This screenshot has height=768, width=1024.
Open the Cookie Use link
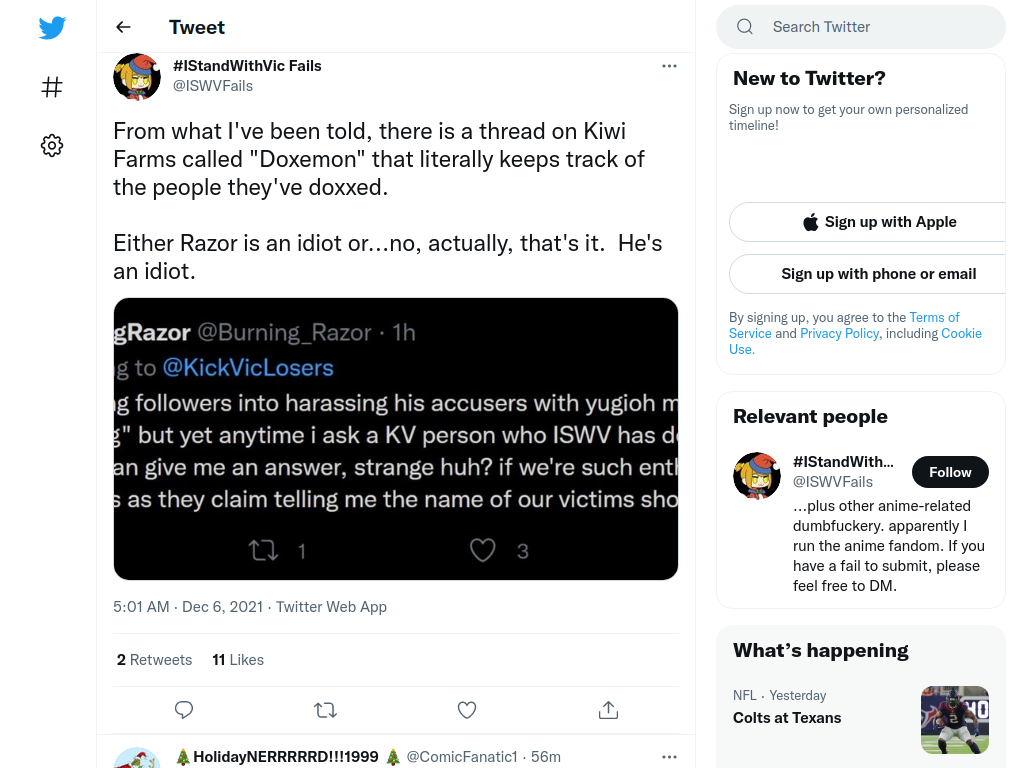tap(961, 333)
